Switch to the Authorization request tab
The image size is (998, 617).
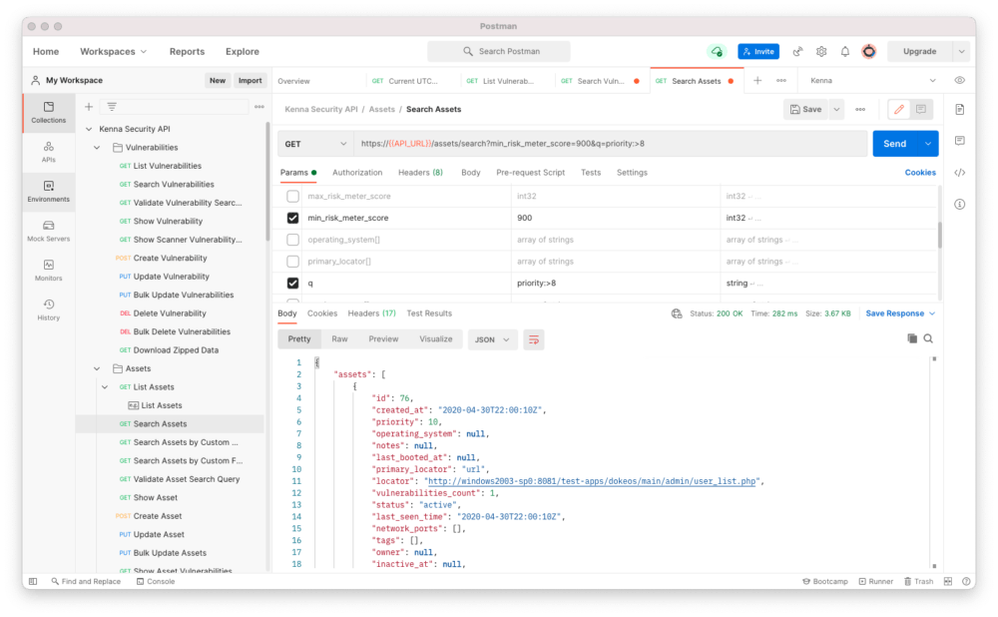tap(357, 173)
